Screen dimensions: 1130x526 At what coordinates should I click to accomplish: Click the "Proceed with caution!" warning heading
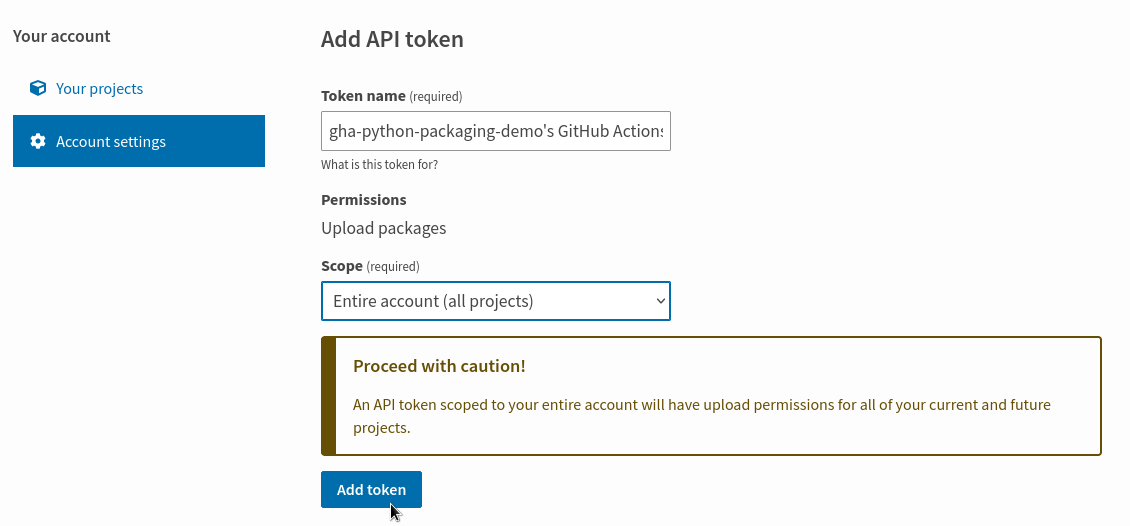(x=439, y=366)
